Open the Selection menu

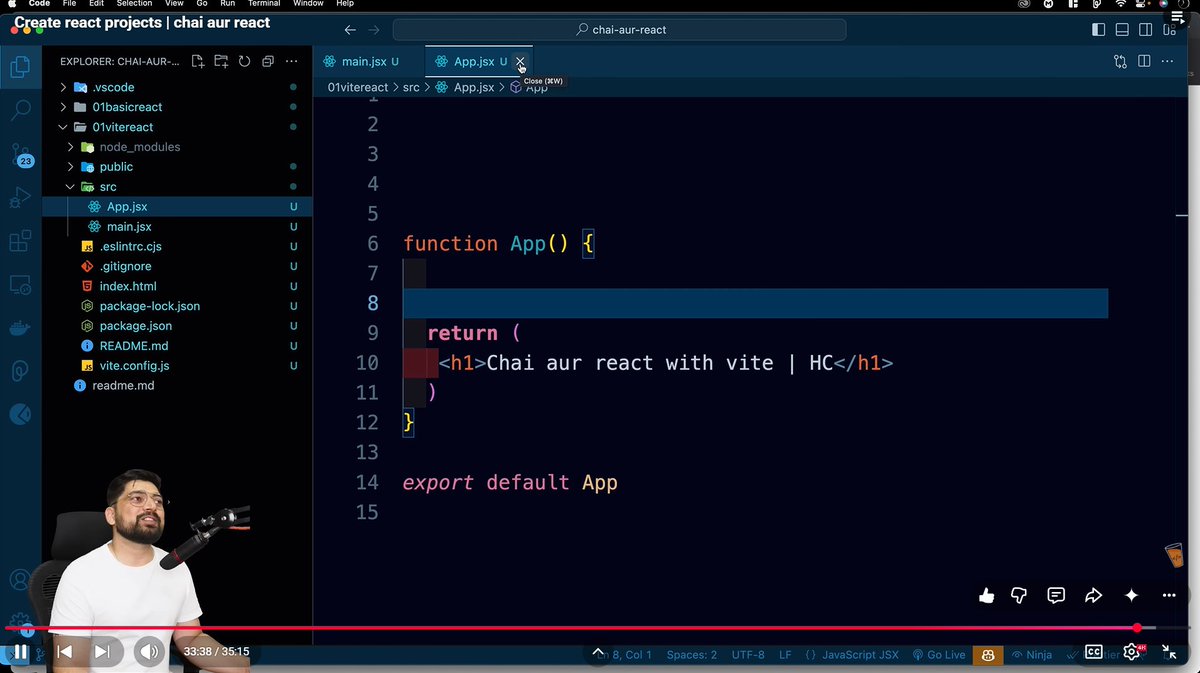tap(134, 4)
